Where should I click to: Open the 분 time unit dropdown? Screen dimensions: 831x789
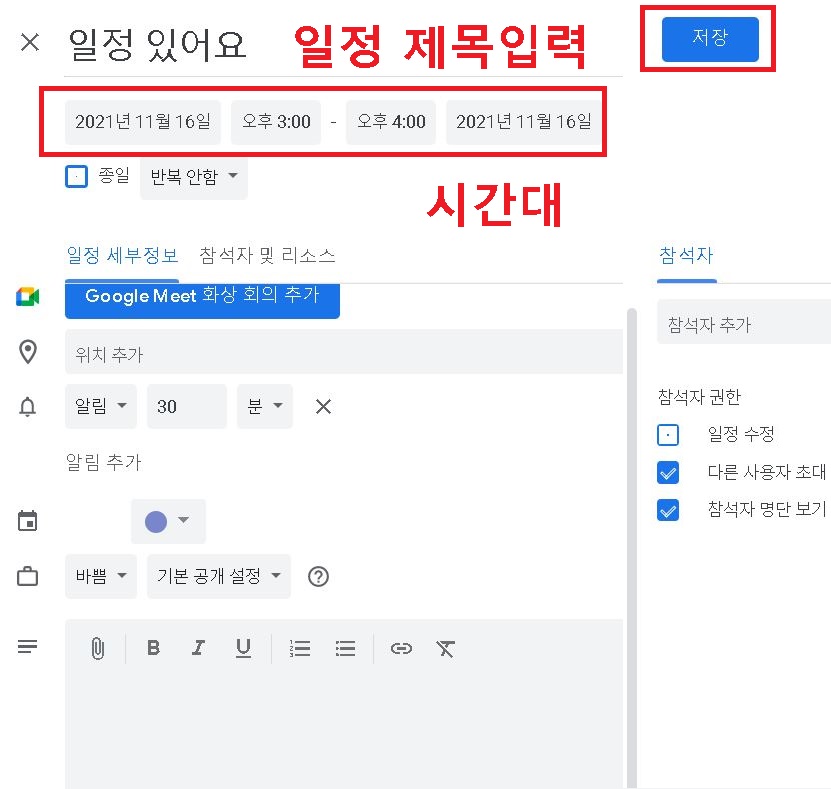click(x=264, y=406)
